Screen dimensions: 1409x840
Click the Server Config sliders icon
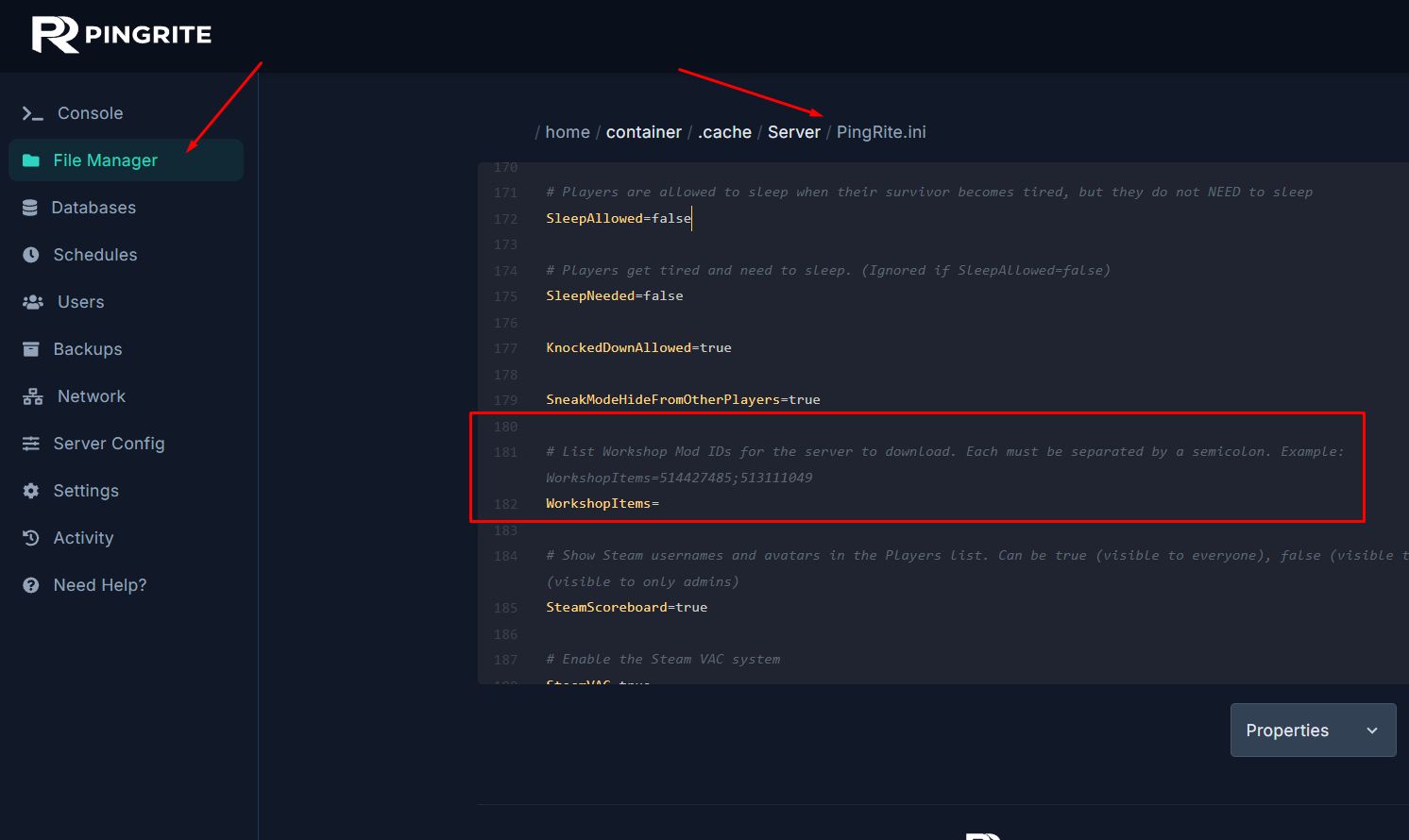point(31,444)
